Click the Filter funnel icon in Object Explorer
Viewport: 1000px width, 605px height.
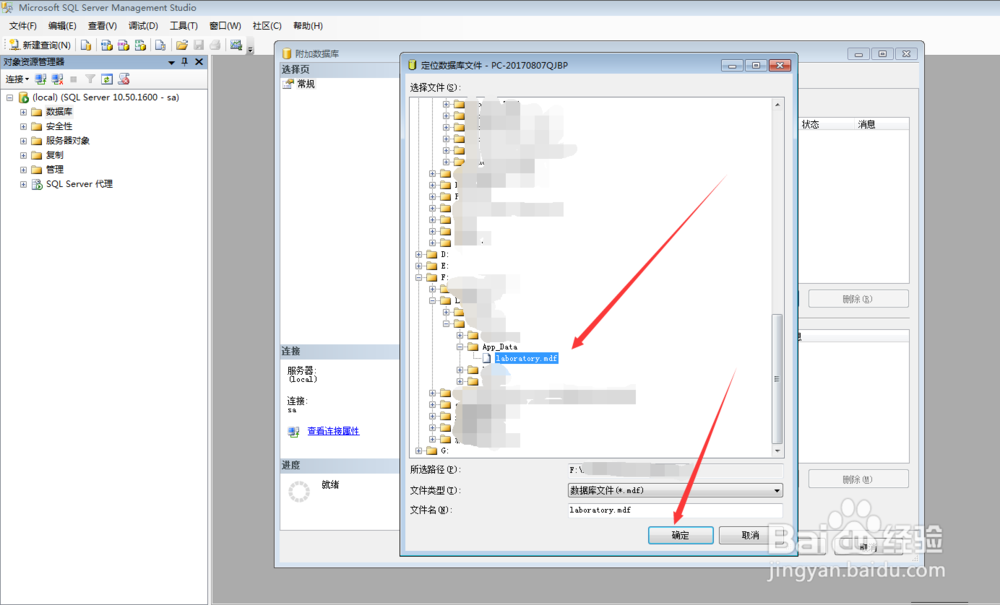90,79
